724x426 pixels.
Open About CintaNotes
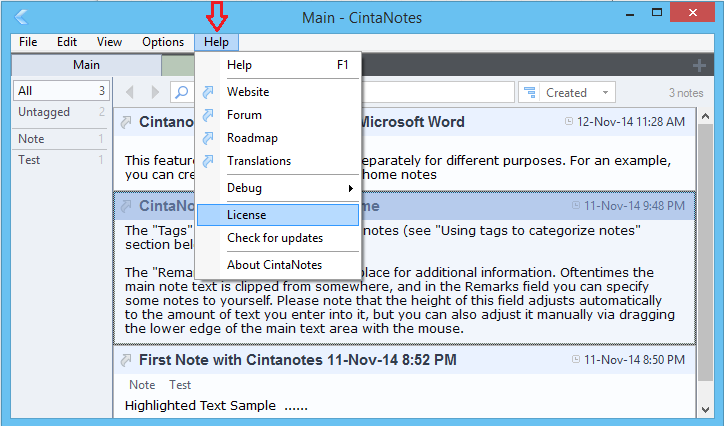pyautogui.click(x=278, y=265)
